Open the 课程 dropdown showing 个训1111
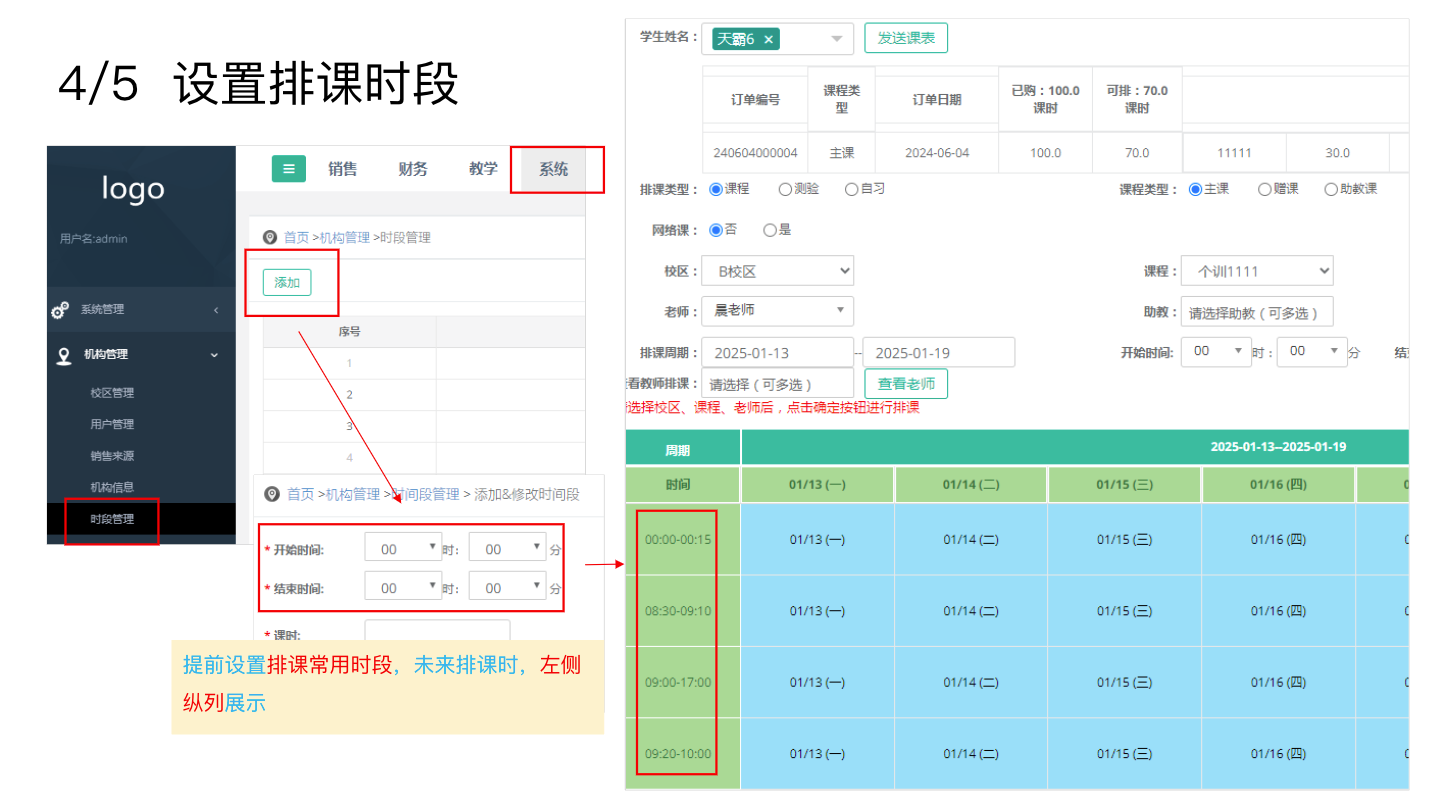The width and height of the screenshot is (1434, 809). 1257,271
